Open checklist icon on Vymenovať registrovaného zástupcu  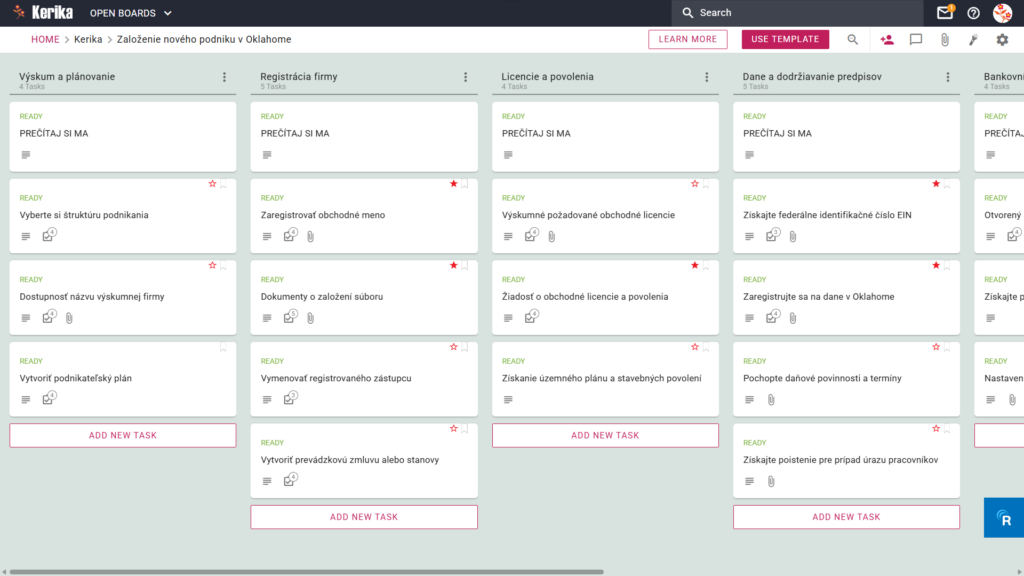tap(290, 398)
